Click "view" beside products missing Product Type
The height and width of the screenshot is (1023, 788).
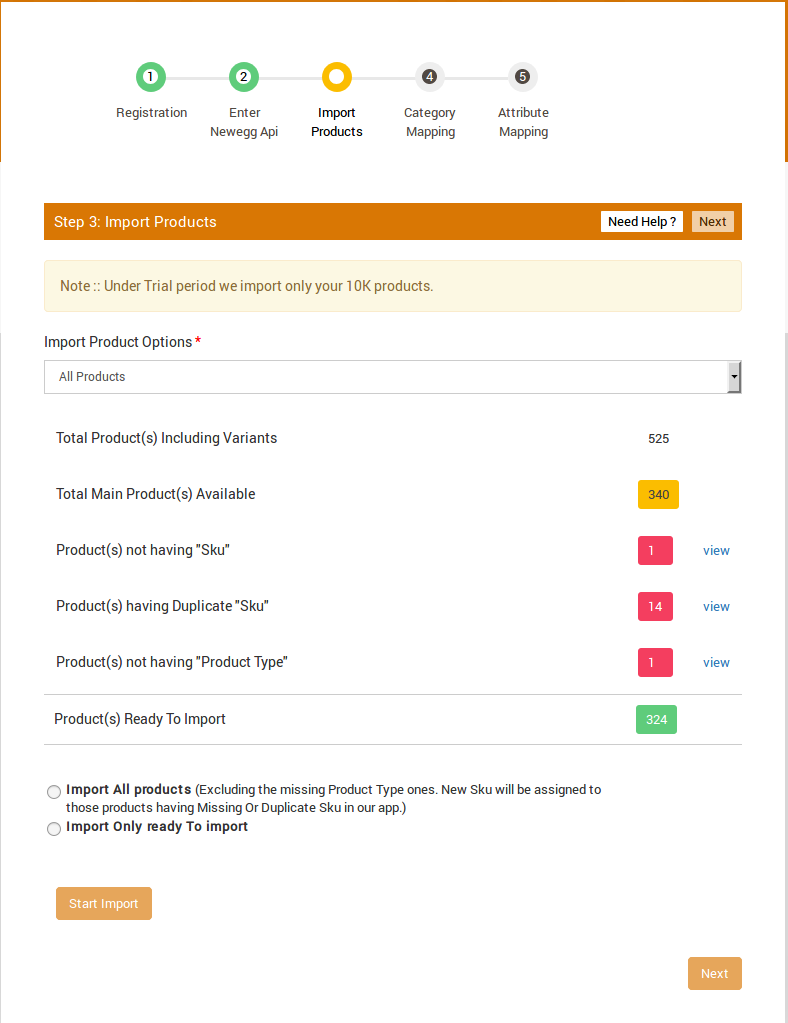[716, 662]
